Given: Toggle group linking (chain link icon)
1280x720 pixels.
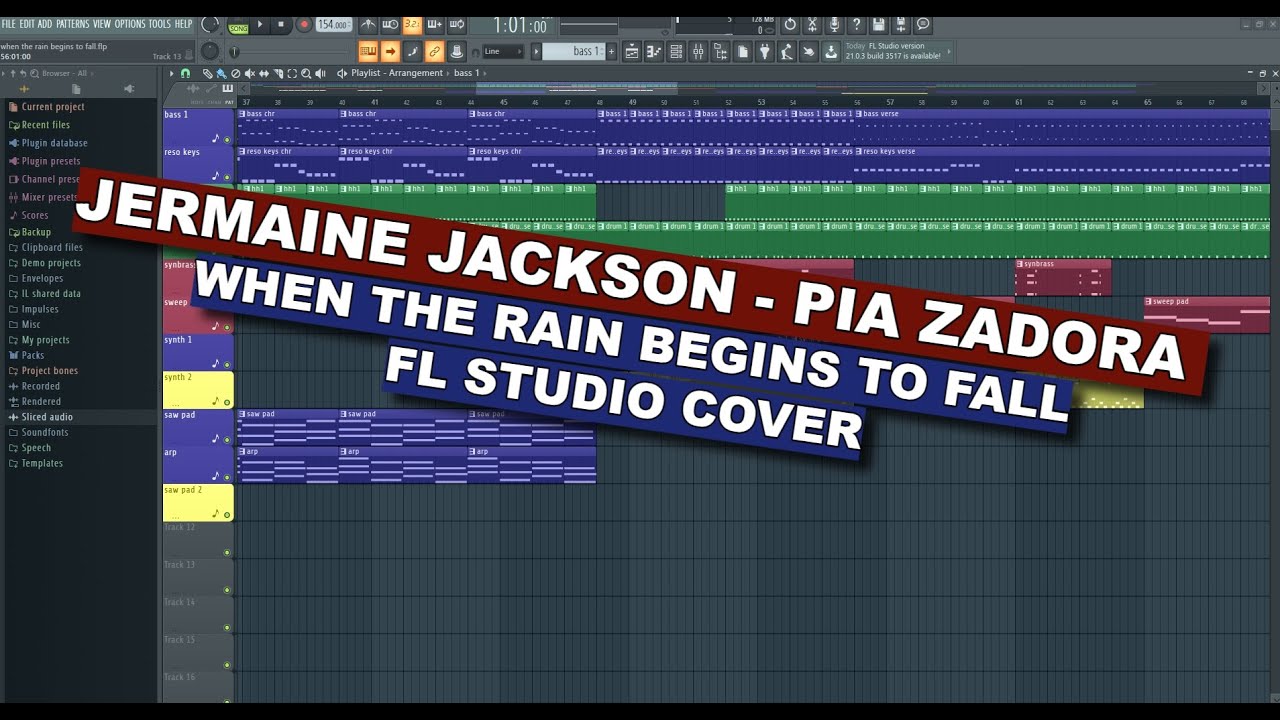Looking at the screenshot, I should point(434,52).
